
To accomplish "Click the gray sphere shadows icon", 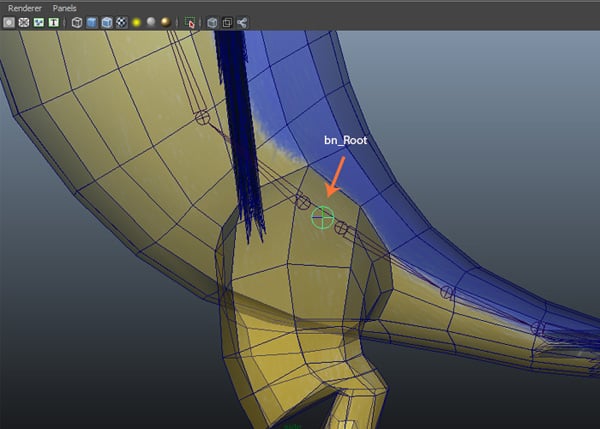I will (x=151, y=22).
